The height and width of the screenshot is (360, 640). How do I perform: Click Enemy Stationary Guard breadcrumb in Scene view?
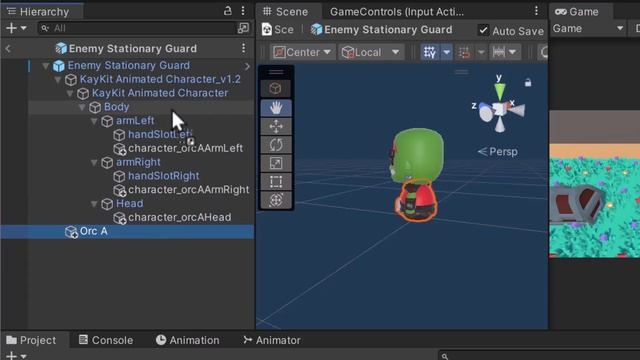[381, 29]
